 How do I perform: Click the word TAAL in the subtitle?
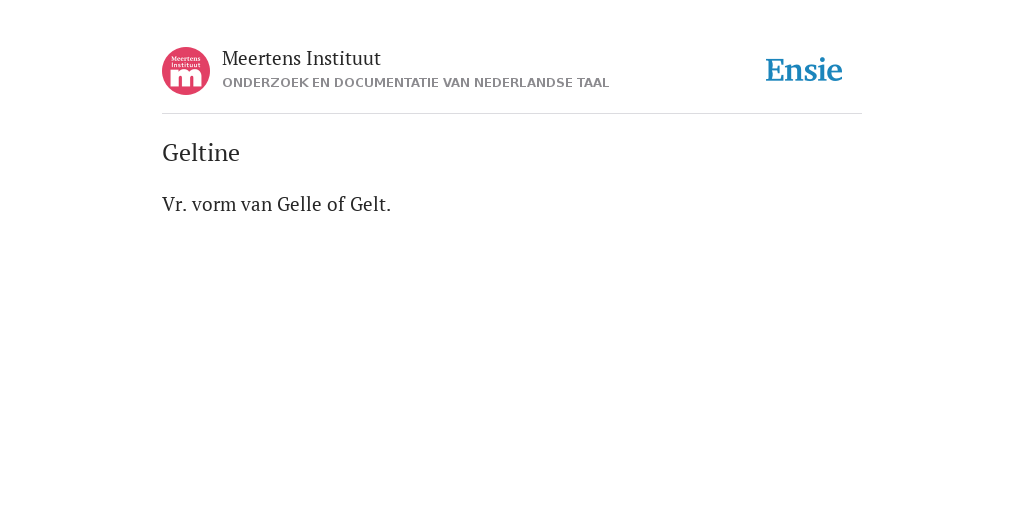593,83
